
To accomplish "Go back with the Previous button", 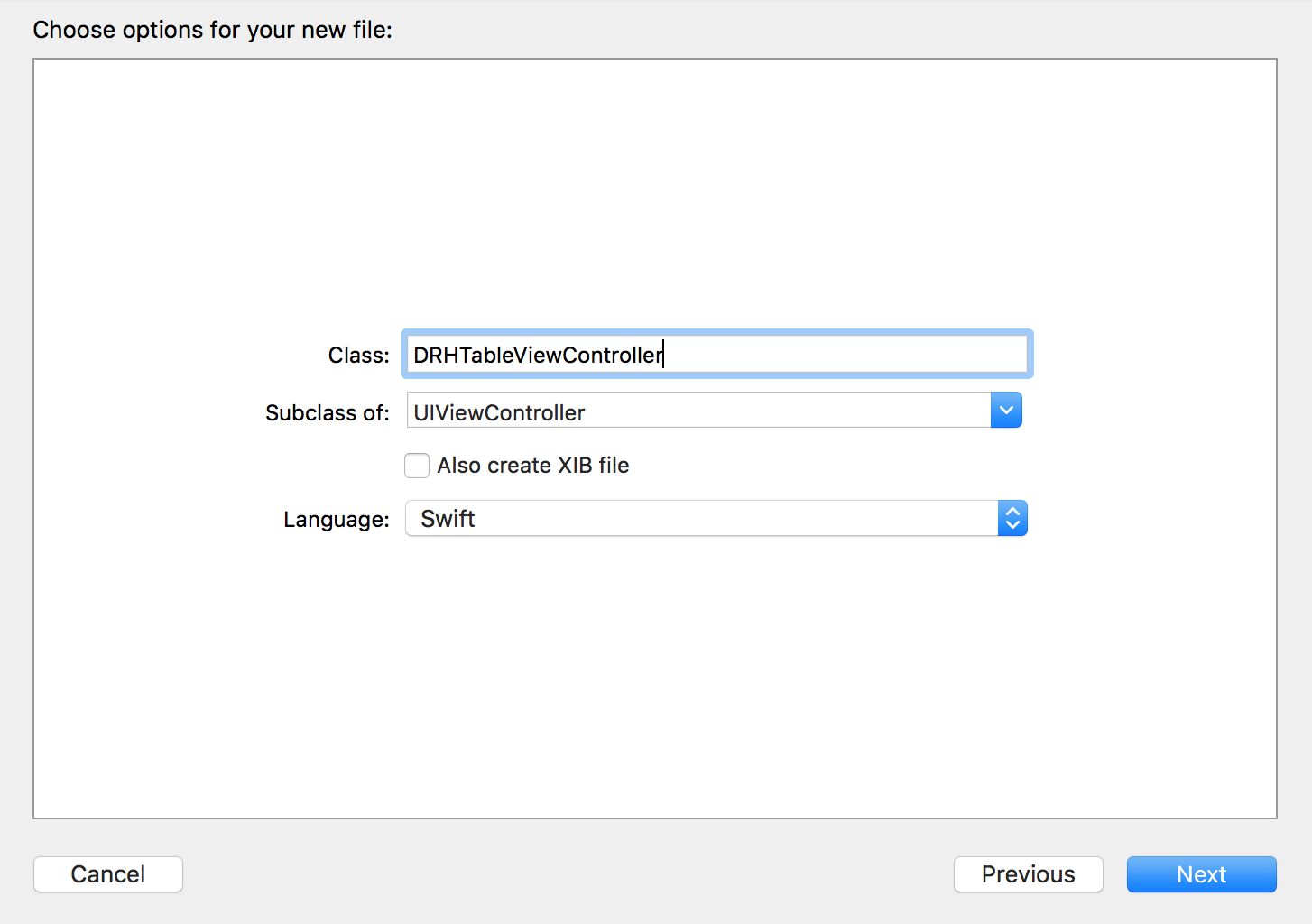I will [1029, 874].
